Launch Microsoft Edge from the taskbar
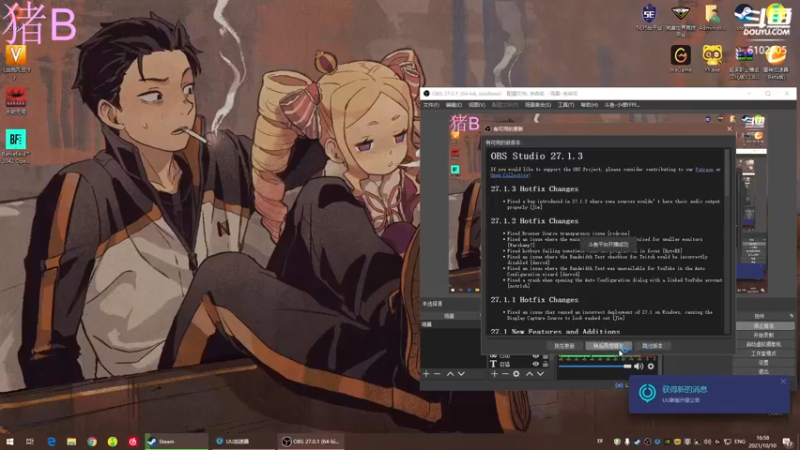The image size is (800, 450). pyautogui.click(x=51, y=441)
